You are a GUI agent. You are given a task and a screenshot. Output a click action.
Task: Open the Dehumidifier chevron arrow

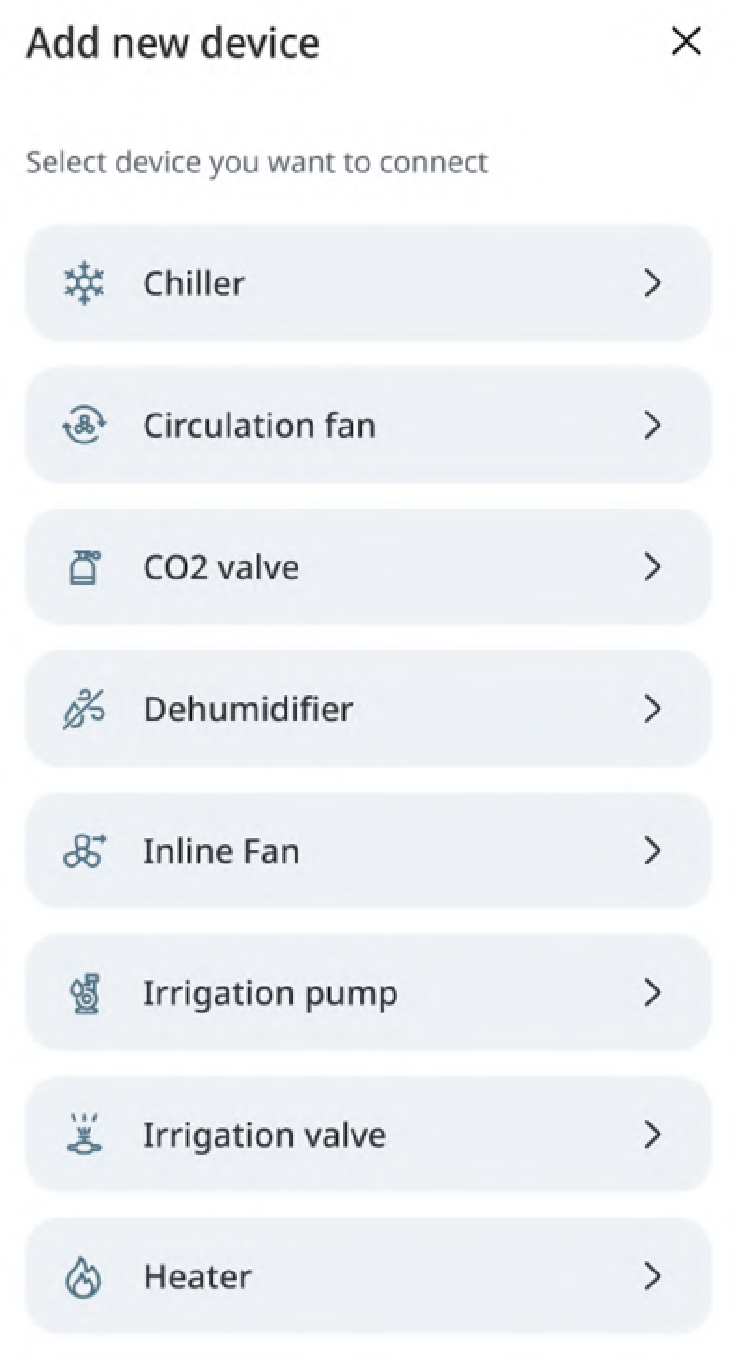(653, 710)
